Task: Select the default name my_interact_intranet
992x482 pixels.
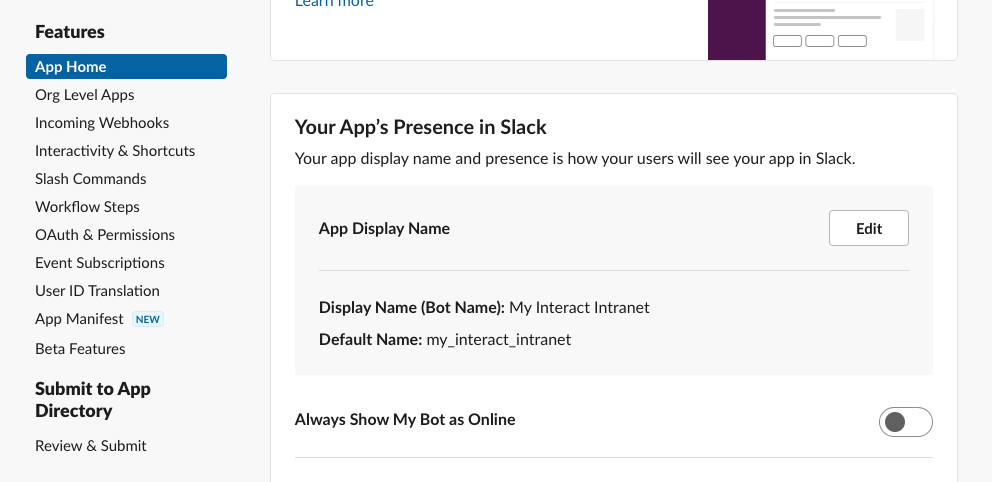Action: pos(499,340)
